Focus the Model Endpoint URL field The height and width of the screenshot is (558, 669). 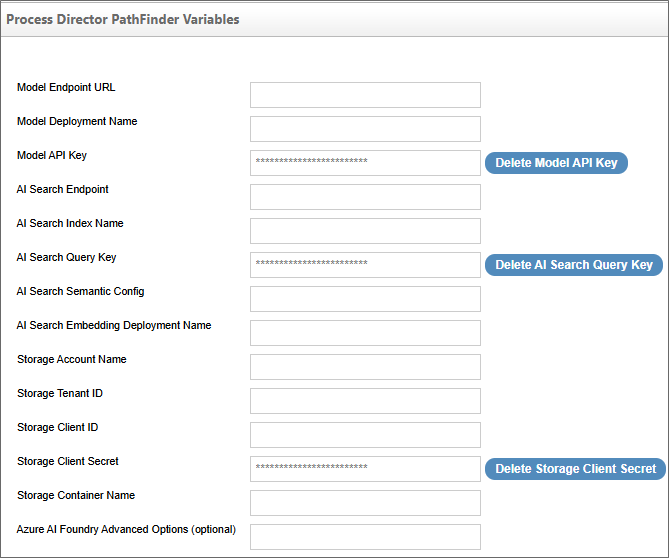tap(365, 95)
